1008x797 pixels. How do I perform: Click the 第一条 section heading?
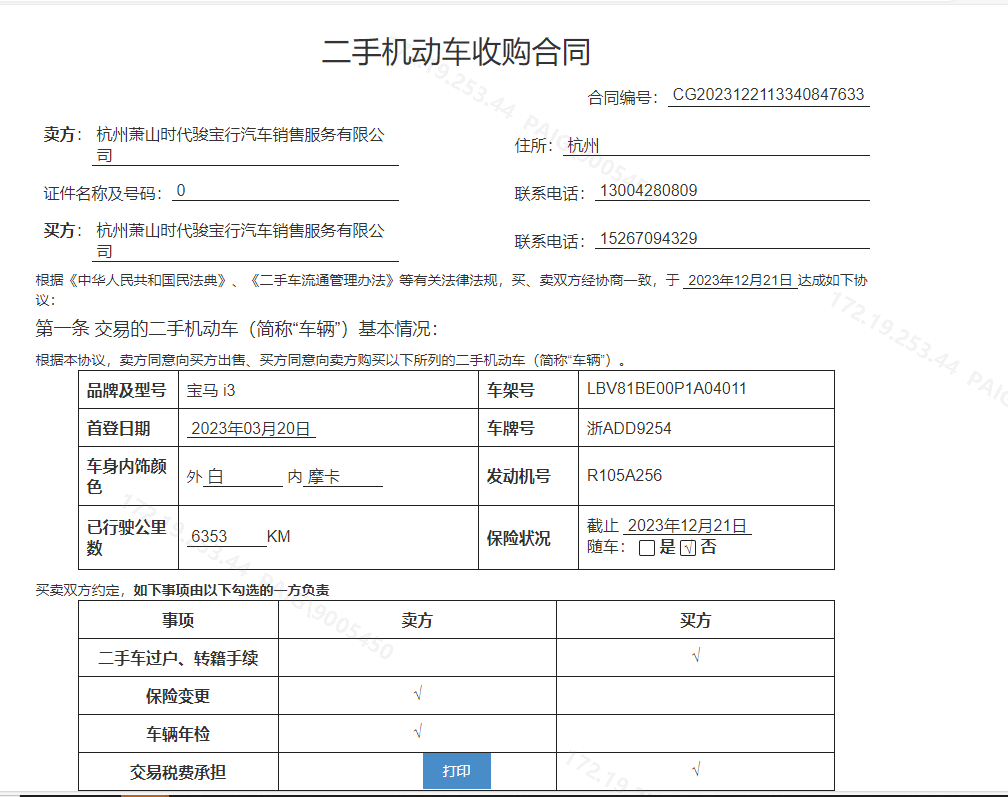click(x=237, y=329)
